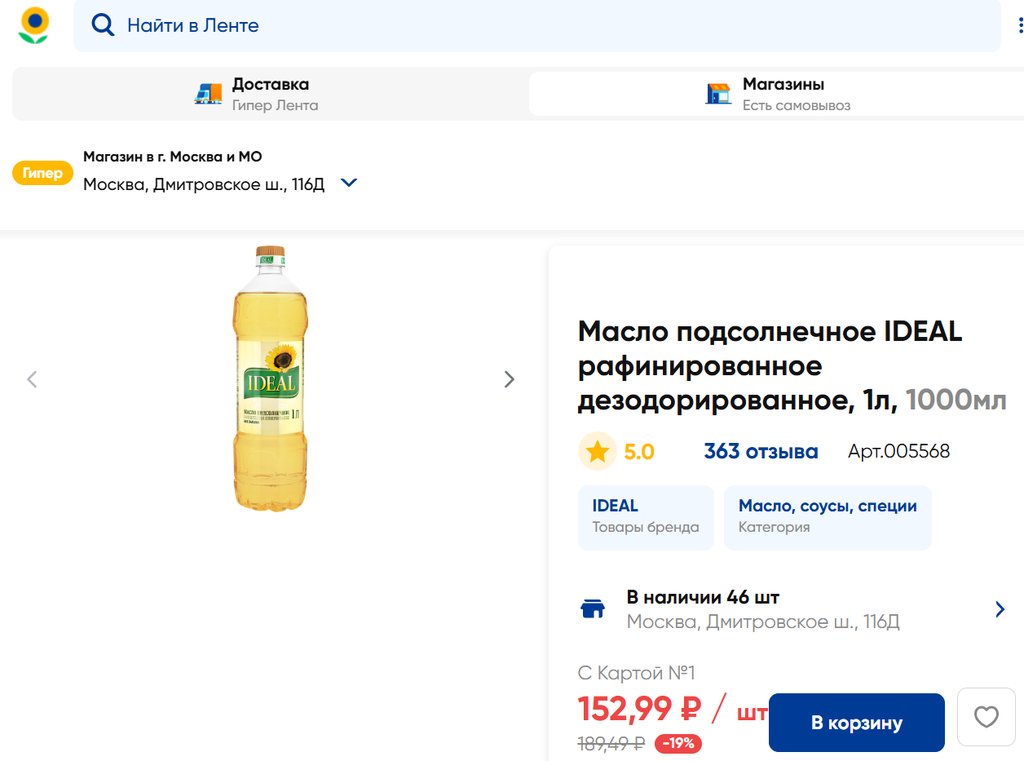Open the 363 отзыва reviews link
Viewport: 1024px width, 761px height.
click(x=760, y=452)
